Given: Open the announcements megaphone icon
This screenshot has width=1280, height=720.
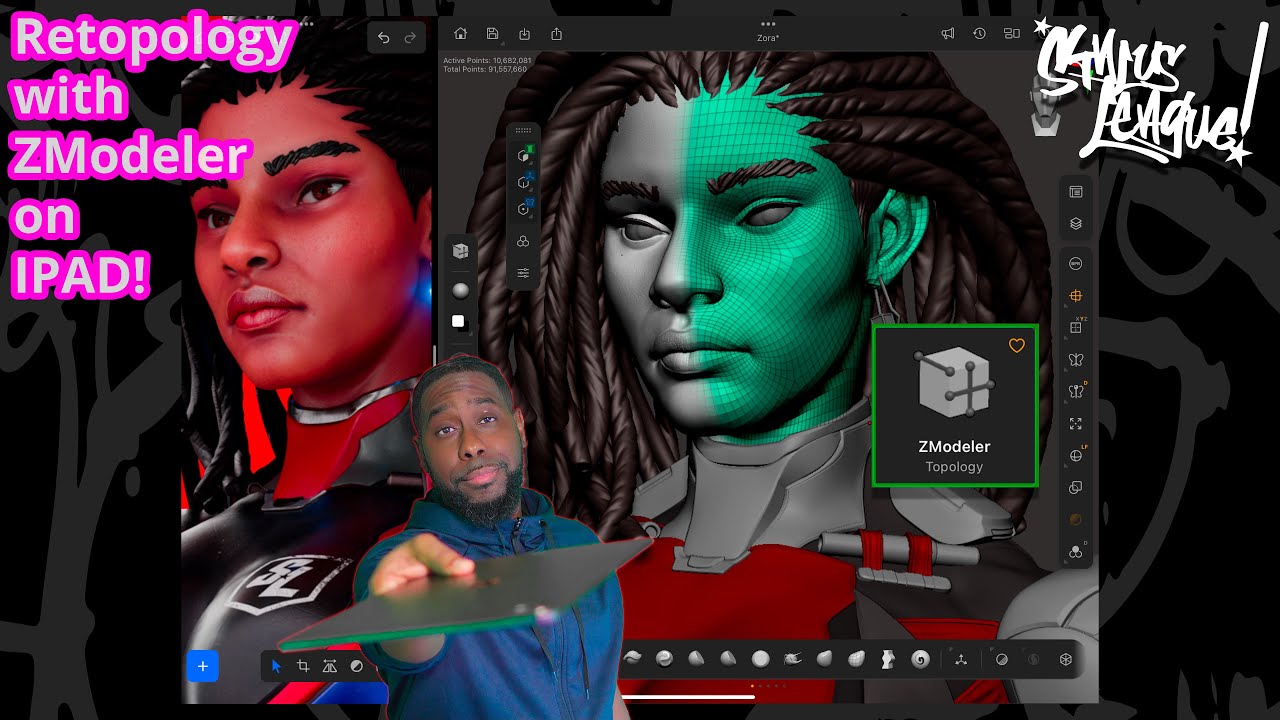Looking at the screenshot, I should (x=947, y=34).
